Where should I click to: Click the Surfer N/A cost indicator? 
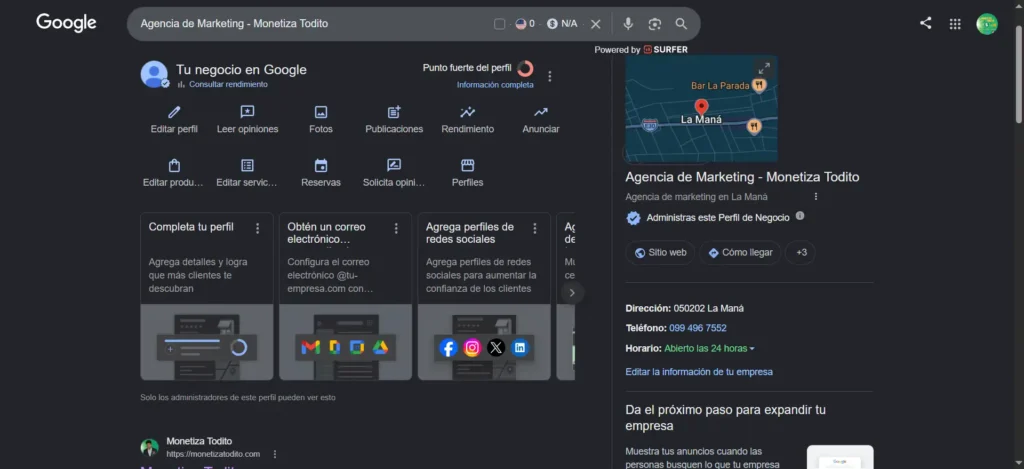click(x=562, y=24)
